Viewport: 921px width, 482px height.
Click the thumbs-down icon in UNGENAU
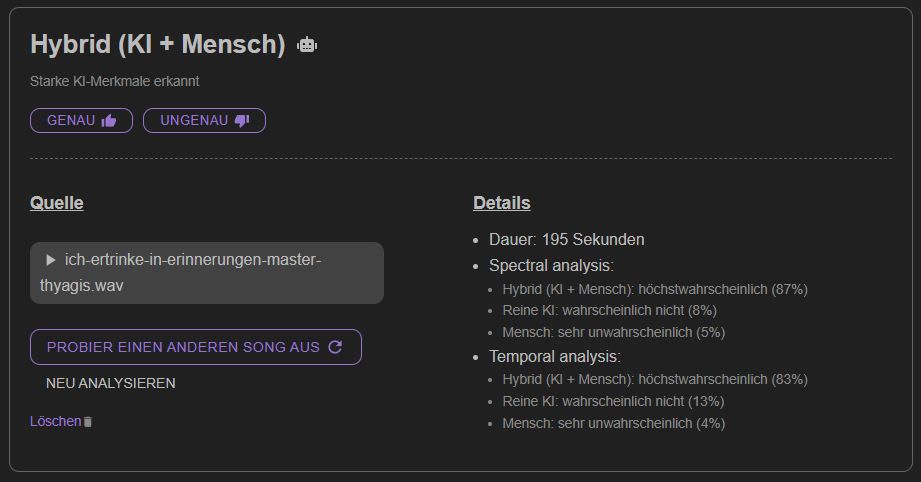point(242,121)
